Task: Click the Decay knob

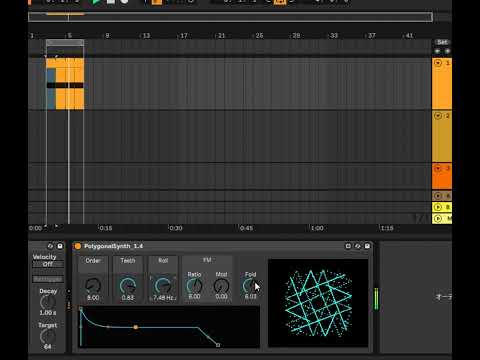Action: [x=48, y=303]
